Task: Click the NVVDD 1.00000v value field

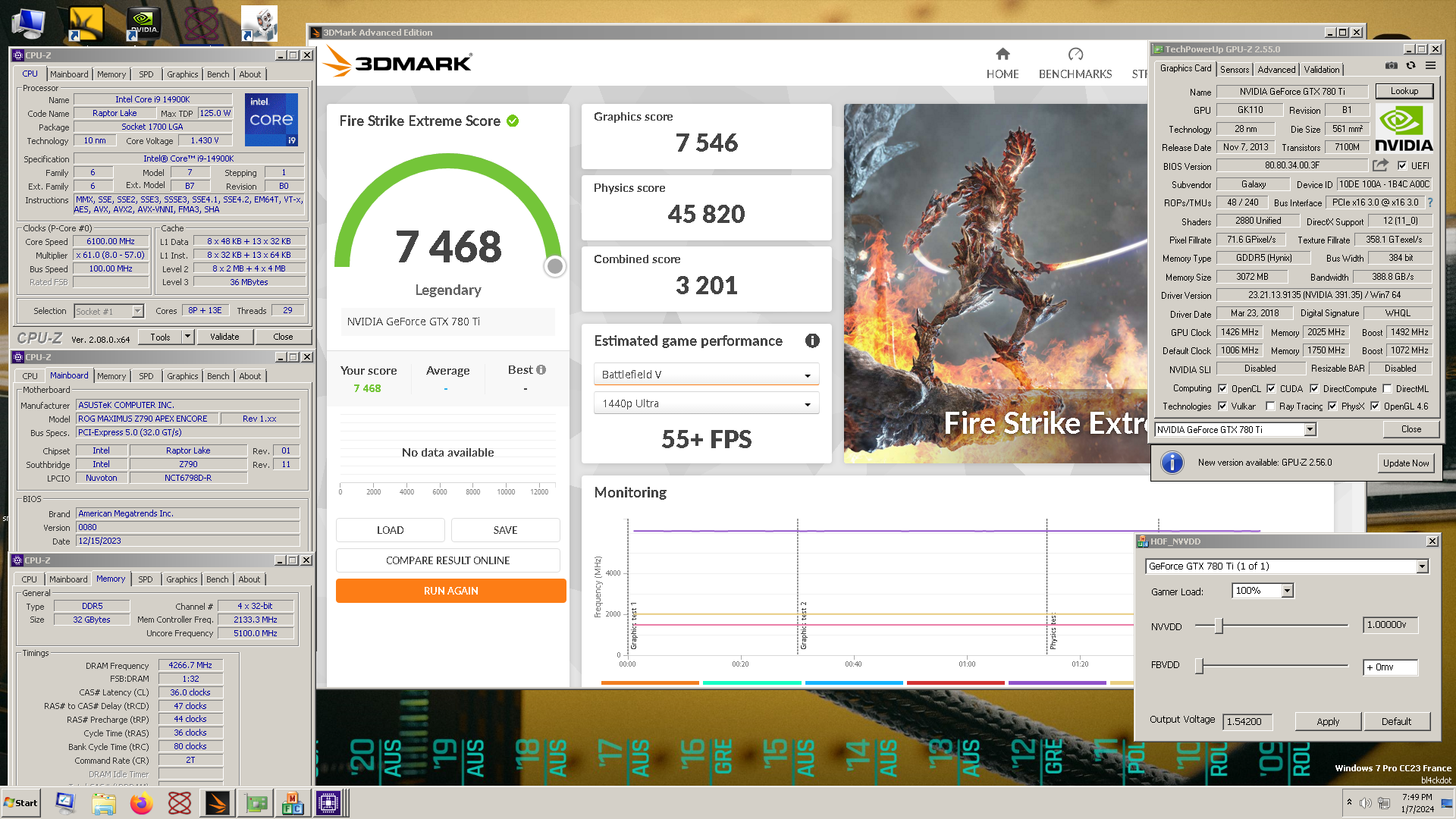Action: pos(1389,625)
